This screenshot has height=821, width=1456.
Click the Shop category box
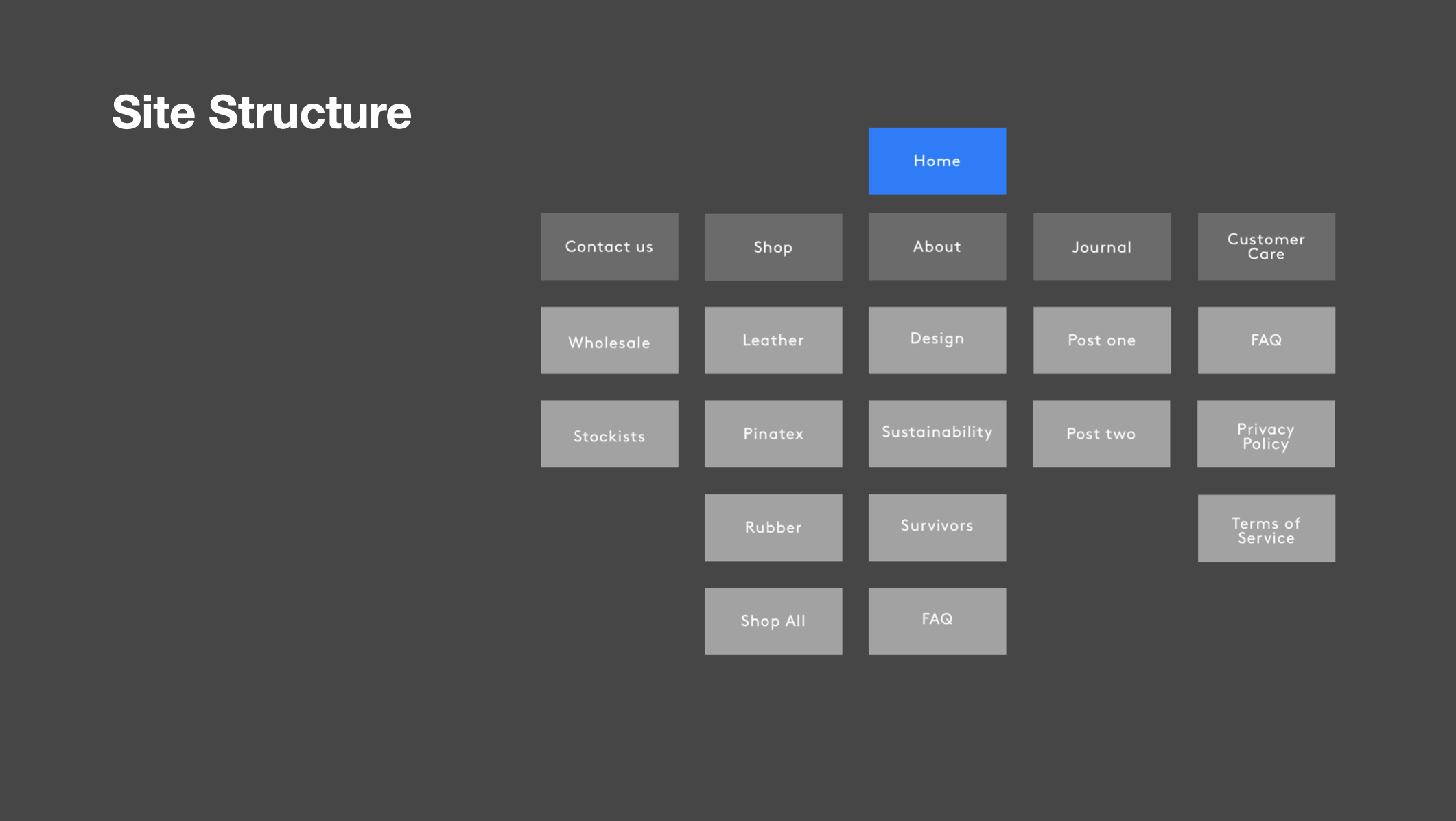click(x=773, y=247)
